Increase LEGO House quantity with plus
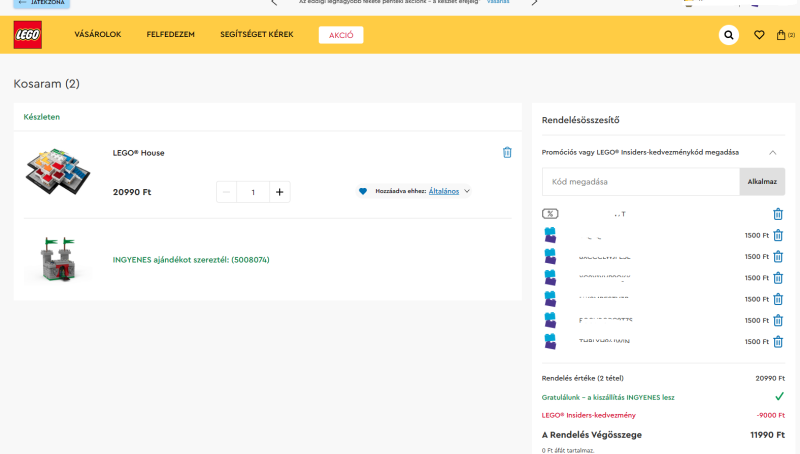Screen dimensions: 800x454 pos(280,192)
